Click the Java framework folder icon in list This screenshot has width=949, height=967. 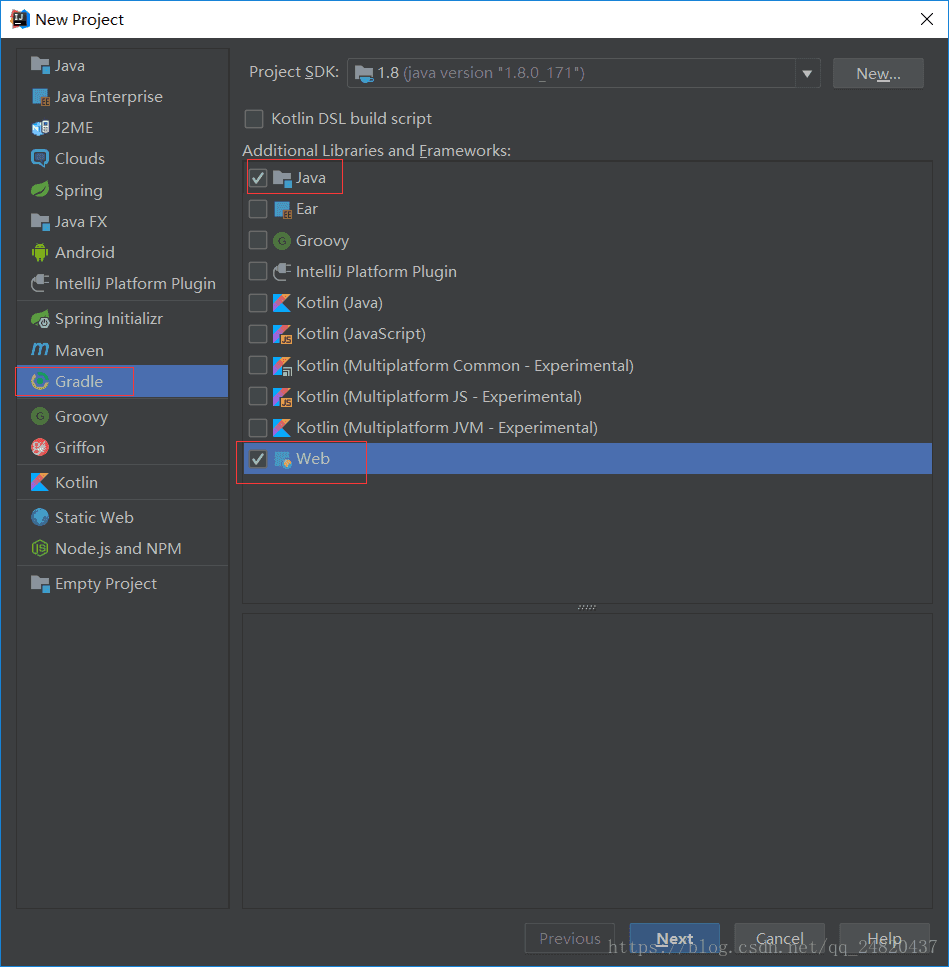[x=282, y=178]
